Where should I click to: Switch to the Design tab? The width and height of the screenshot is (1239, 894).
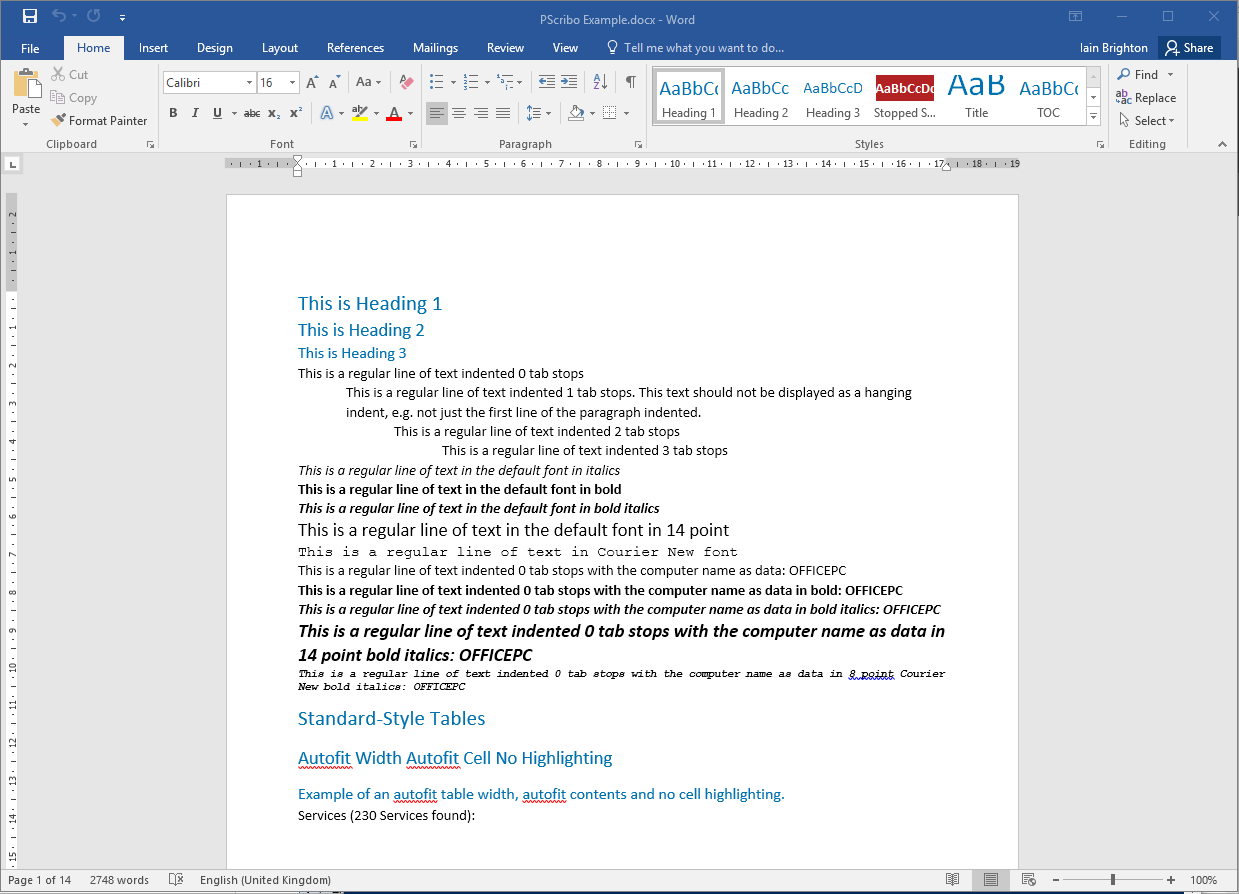click(x=214, y=48)
